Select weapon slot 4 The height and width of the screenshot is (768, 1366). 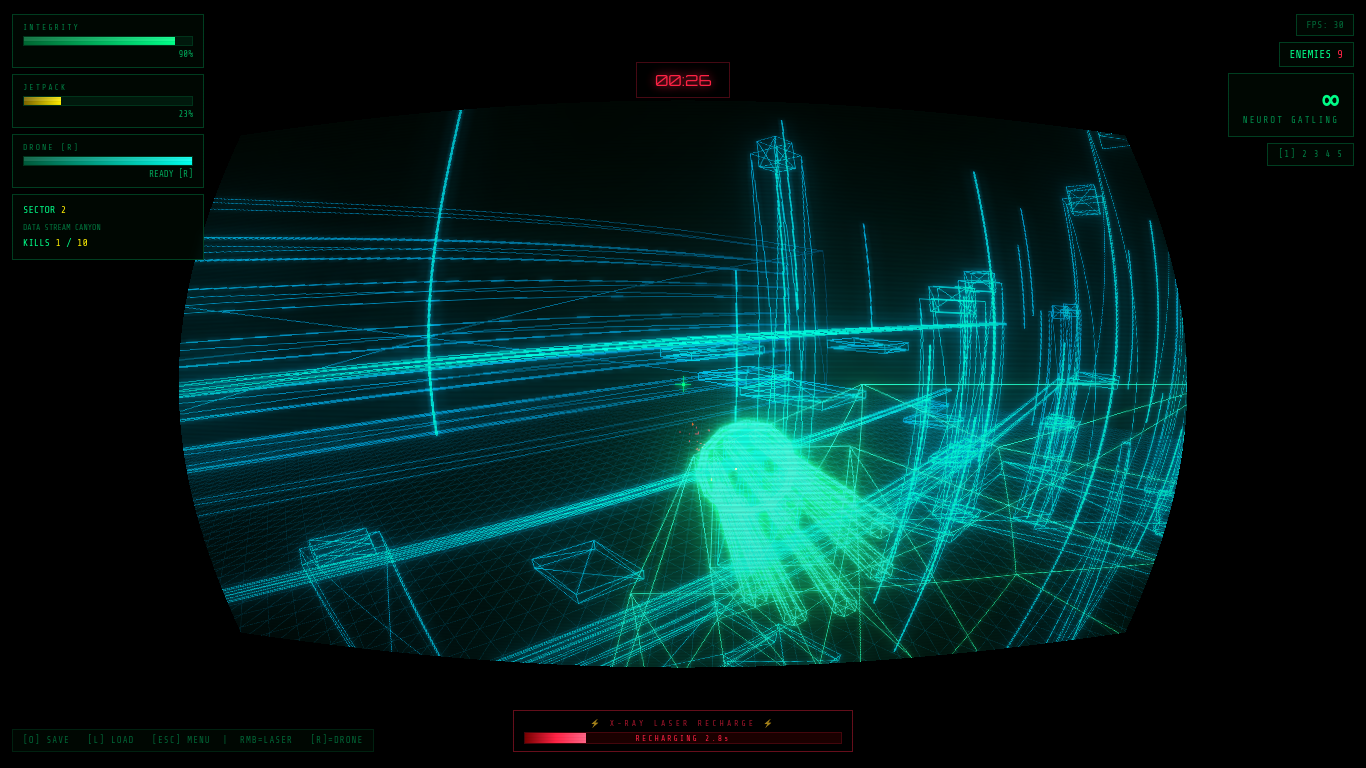tap(1328, 154)
